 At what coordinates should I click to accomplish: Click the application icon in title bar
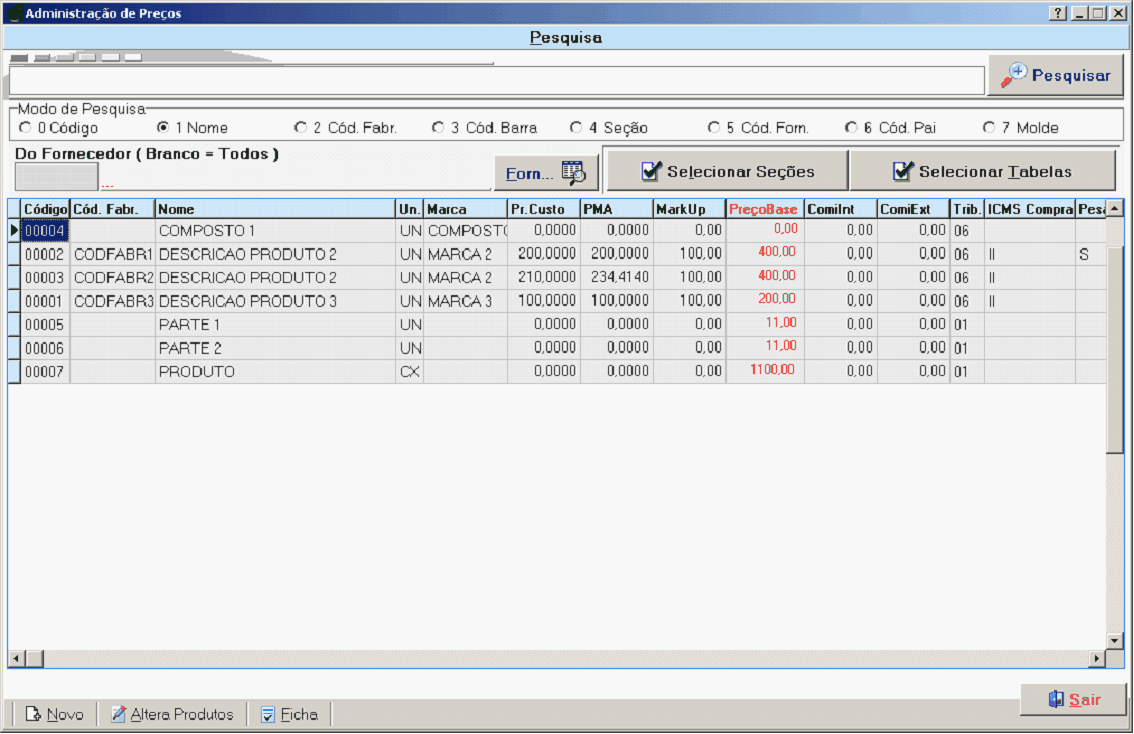point(13,13)
